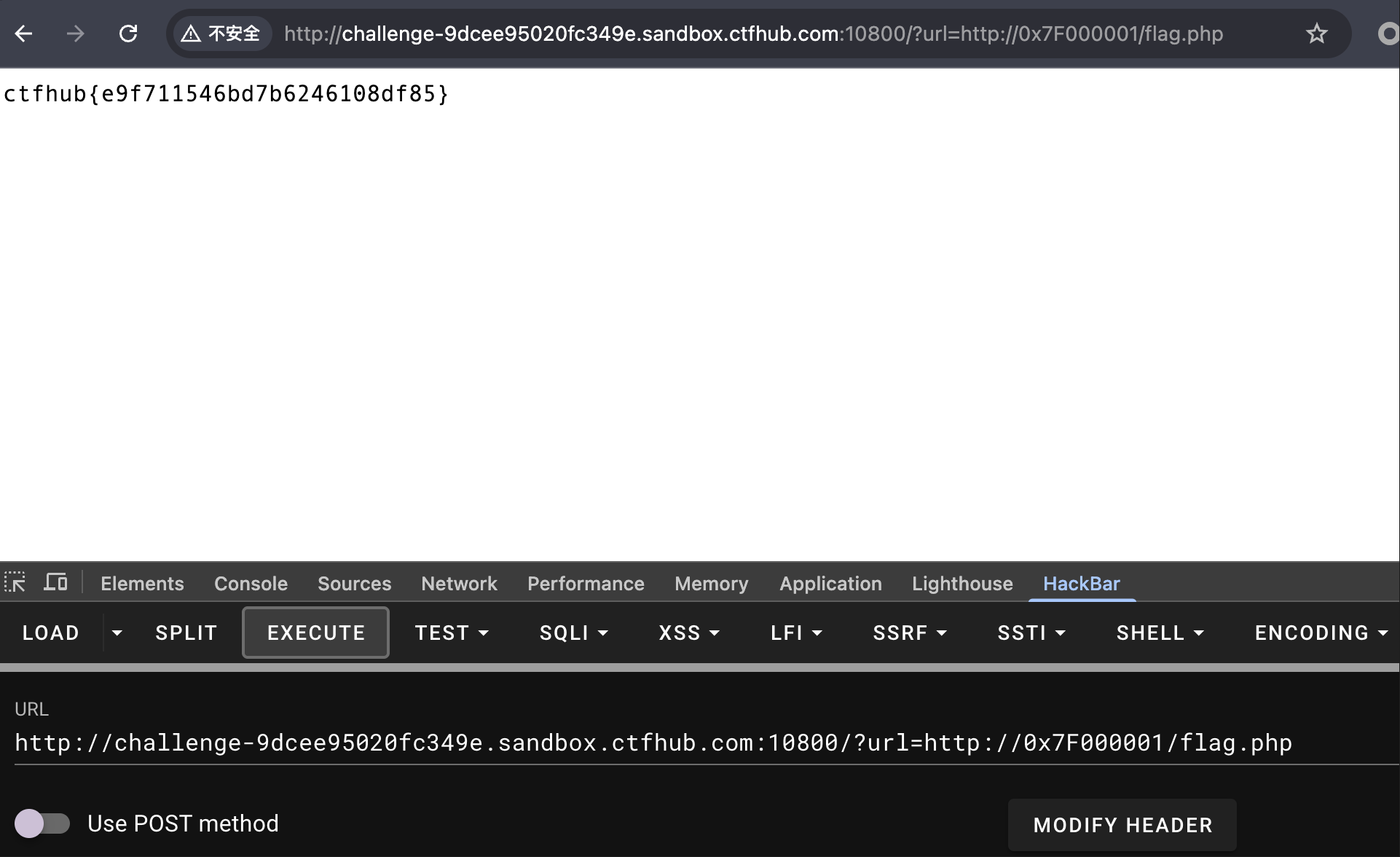Activate the inspect element picker icon
The image size is (1400, 857).
click(15, 583)
